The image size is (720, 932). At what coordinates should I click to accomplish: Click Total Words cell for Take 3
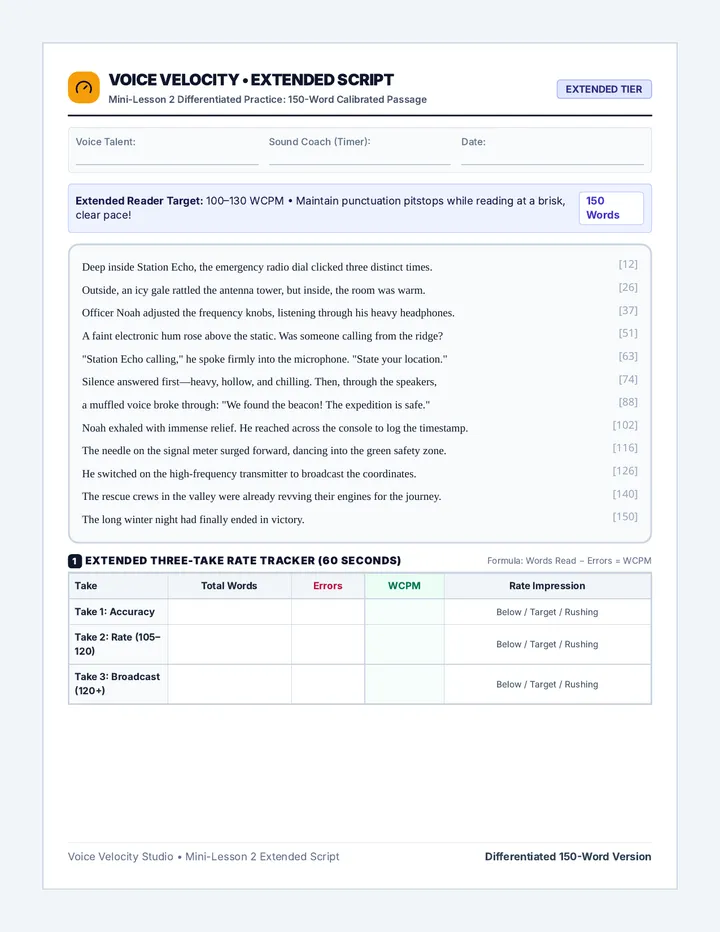coord(229,684)
